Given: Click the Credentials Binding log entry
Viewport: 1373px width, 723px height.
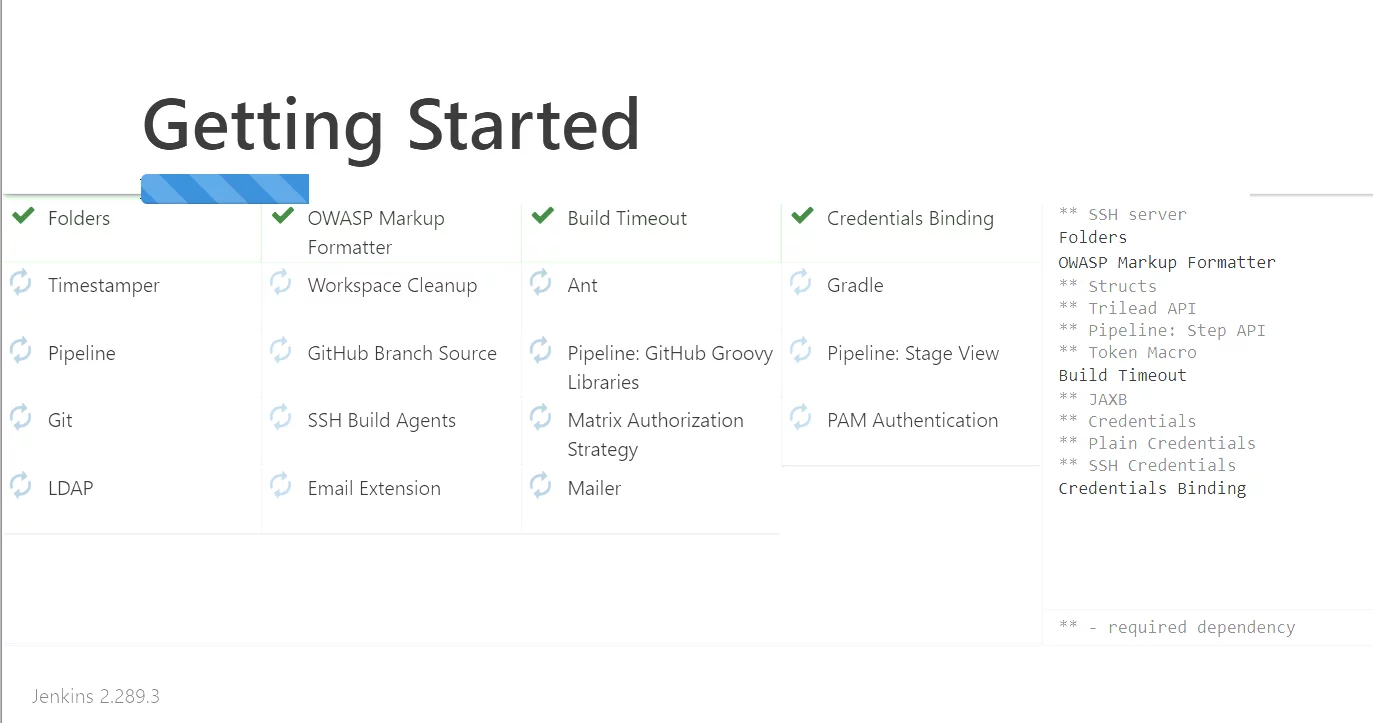Looking at the screenshot, I should (1152, 488).
